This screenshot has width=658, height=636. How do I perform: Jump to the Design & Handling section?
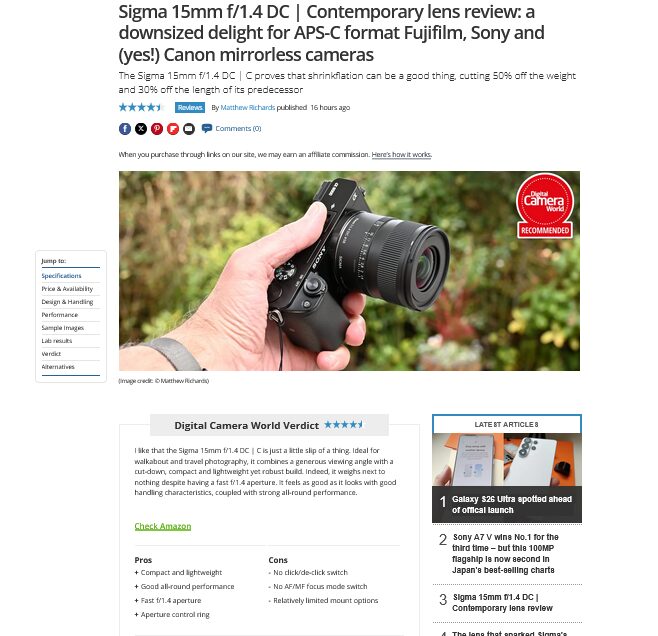coord(67,302)
